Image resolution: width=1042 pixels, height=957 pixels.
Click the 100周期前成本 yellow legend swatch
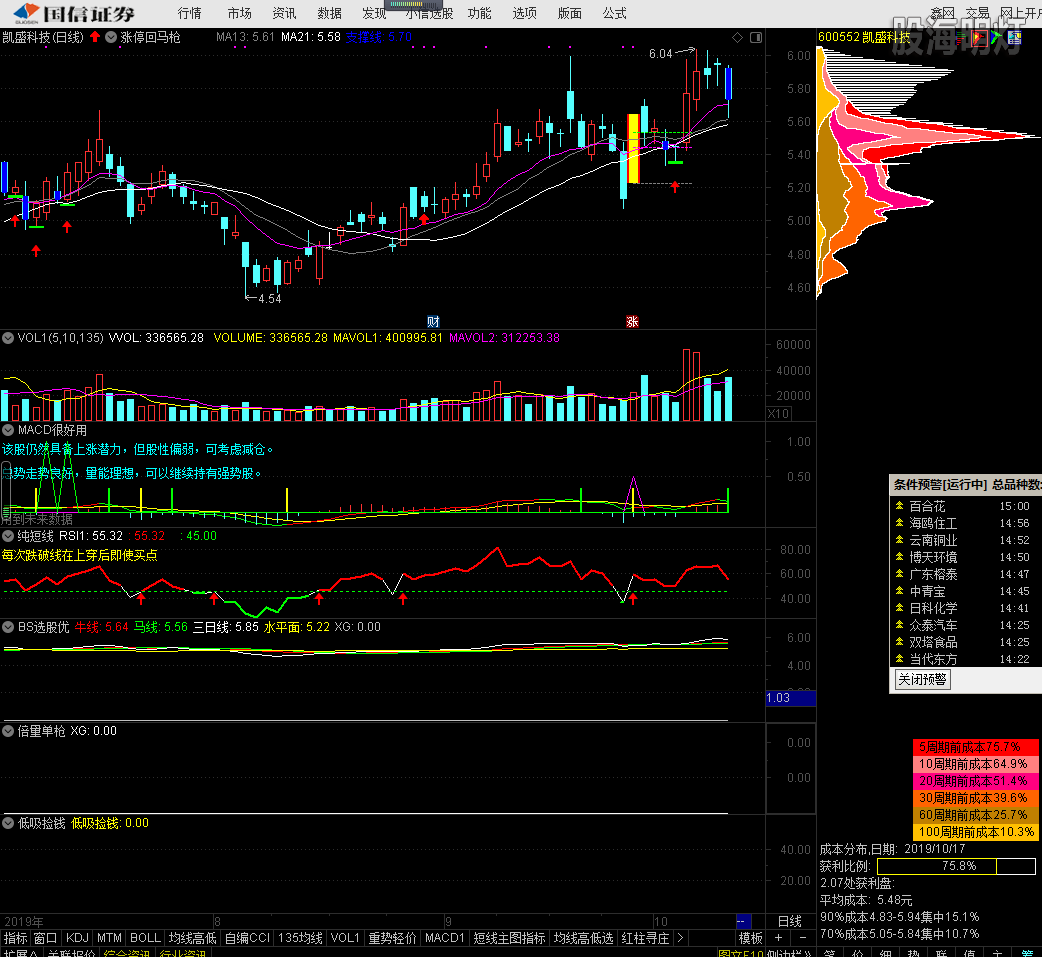(x=976, y=832)
